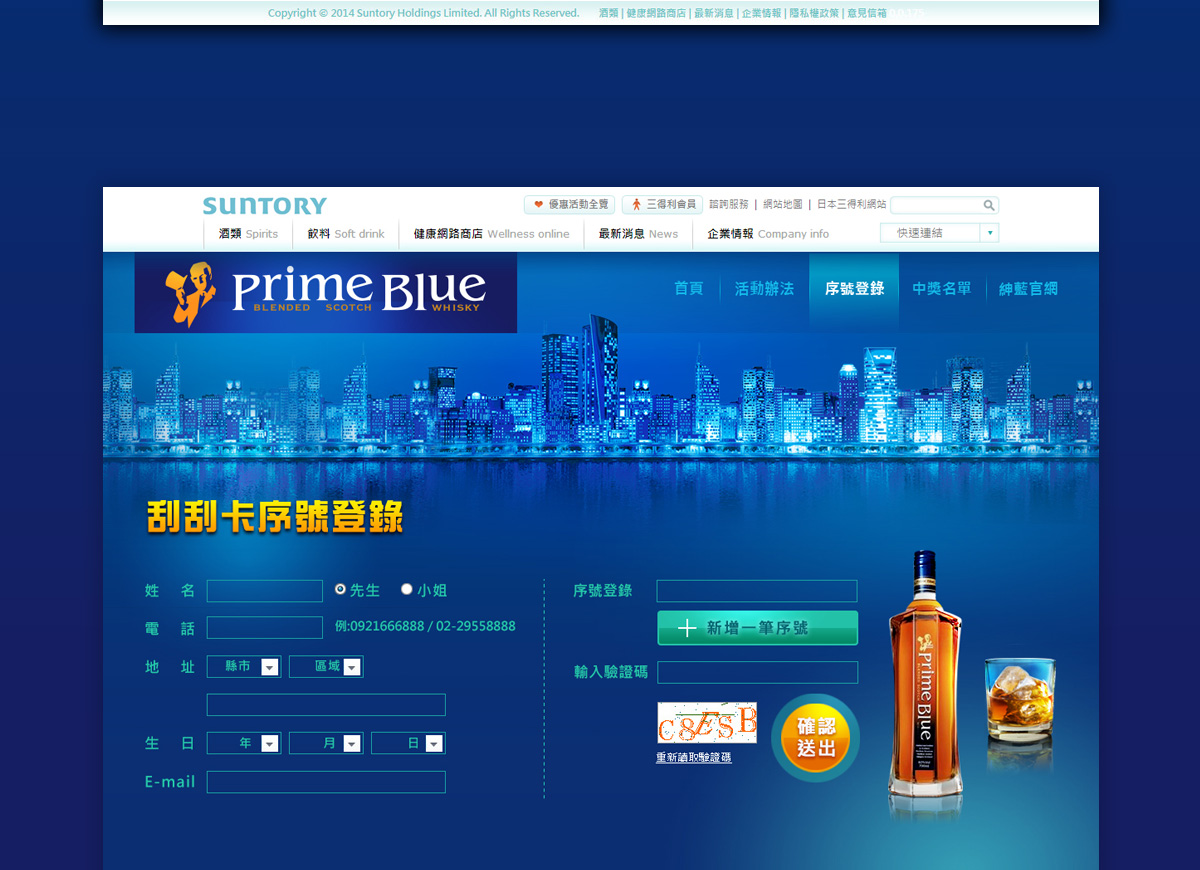
Task: Open the 日本三得利網站 link
Action: tap(852, 205)
